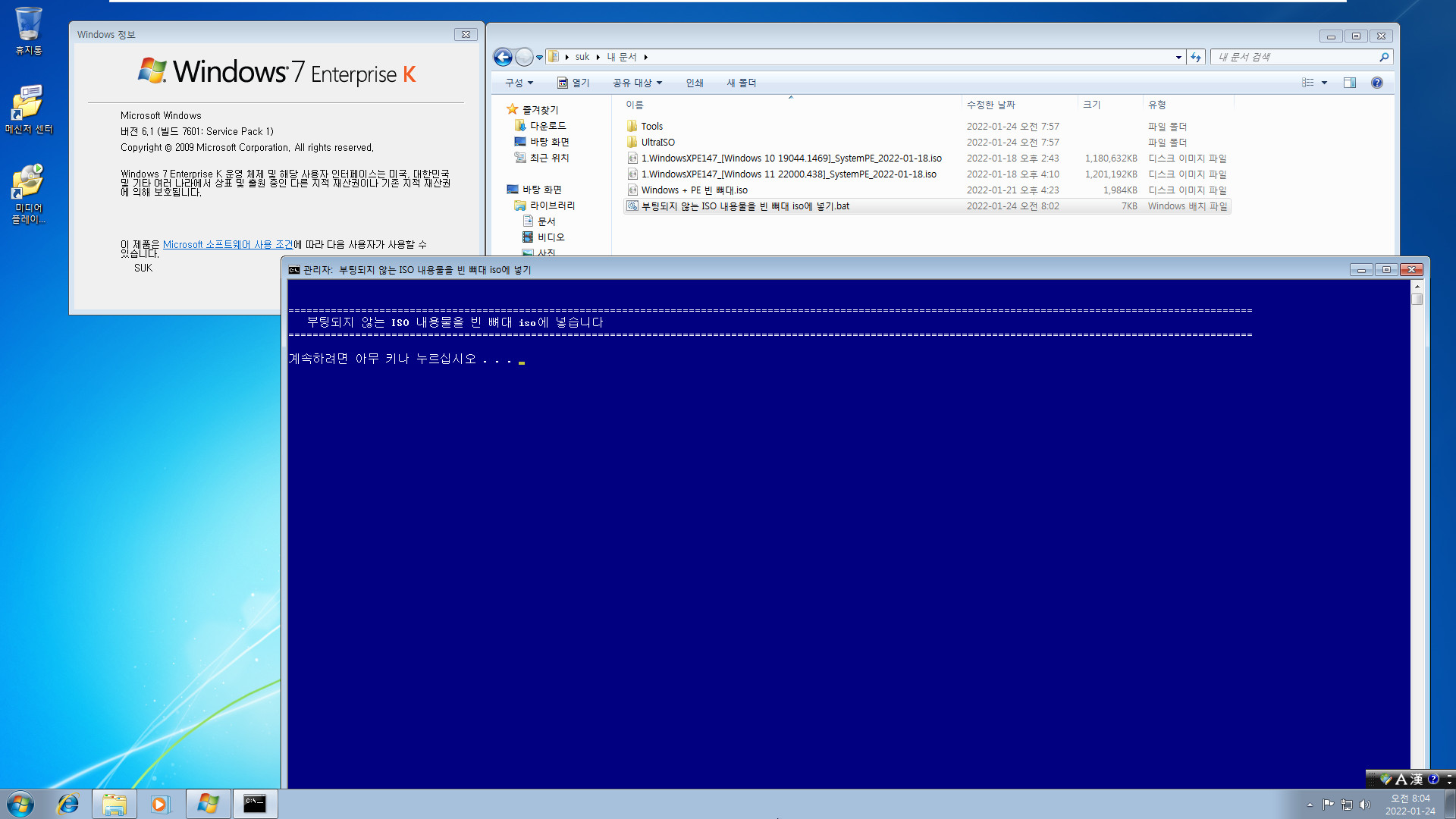Select the Windows 11 22000.438 ISO file
The height and width of the screenshot is (819, 1456).
click(927, 174)
